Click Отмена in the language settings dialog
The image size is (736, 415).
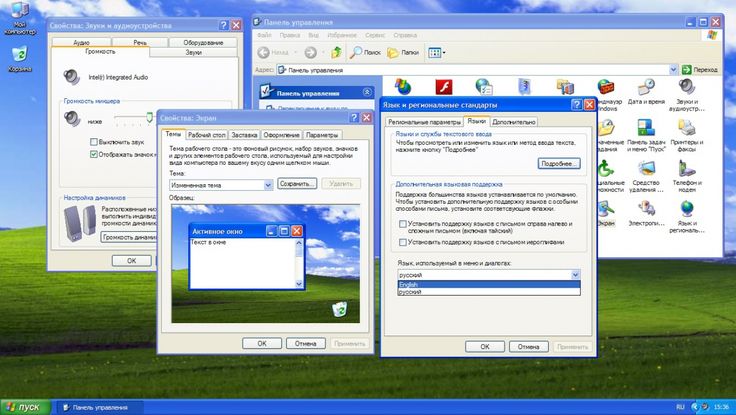[529, 346]
